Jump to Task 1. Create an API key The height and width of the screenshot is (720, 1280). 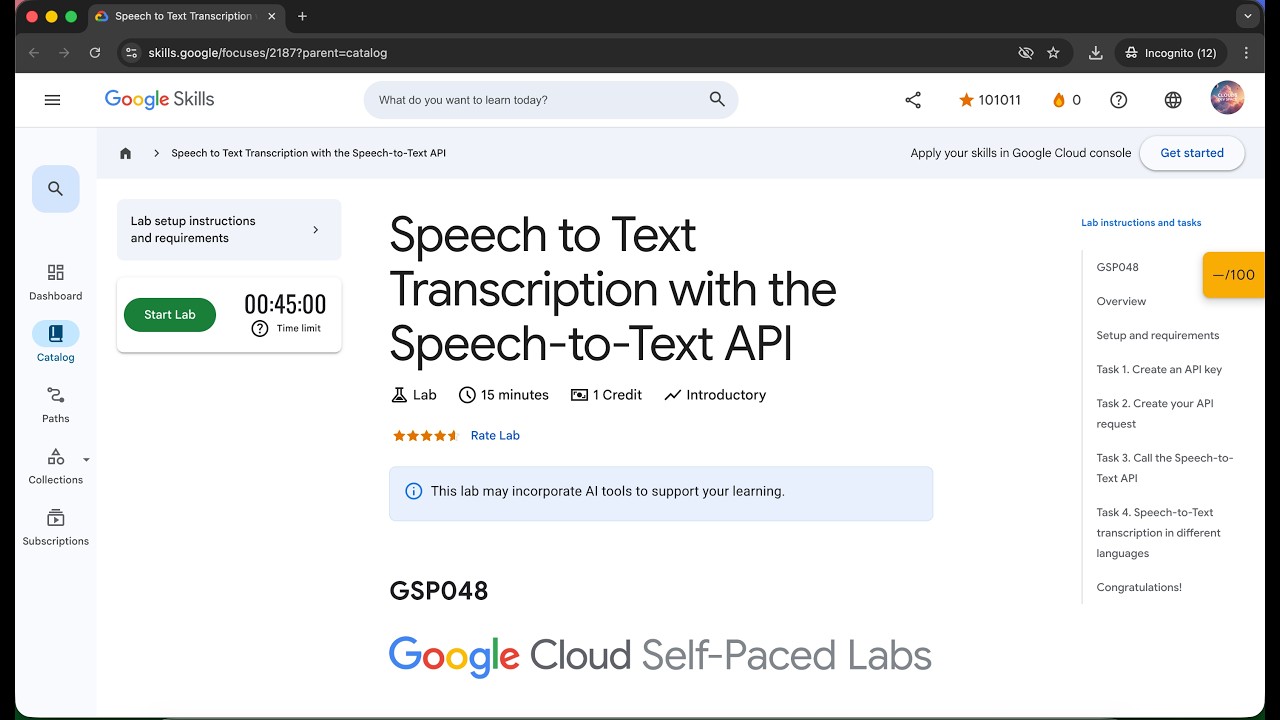pyautogui.click(x=1159, y=369)
